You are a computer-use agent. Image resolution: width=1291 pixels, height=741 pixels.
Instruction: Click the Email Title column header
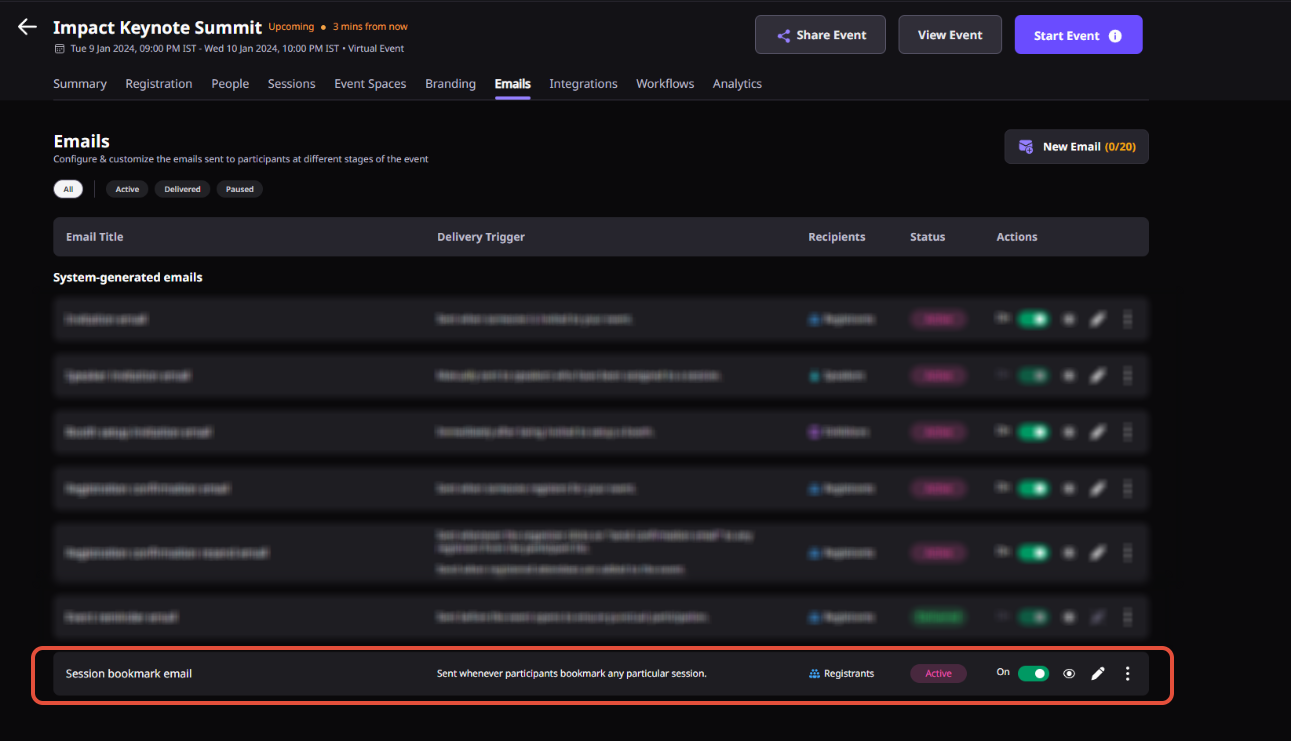(x=95, y=237)
